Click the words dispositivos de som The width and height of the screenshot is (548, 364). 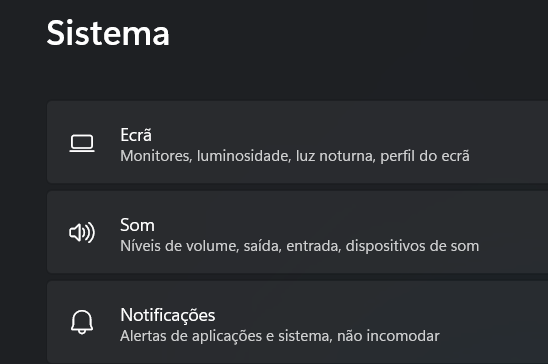click(412, 246)
